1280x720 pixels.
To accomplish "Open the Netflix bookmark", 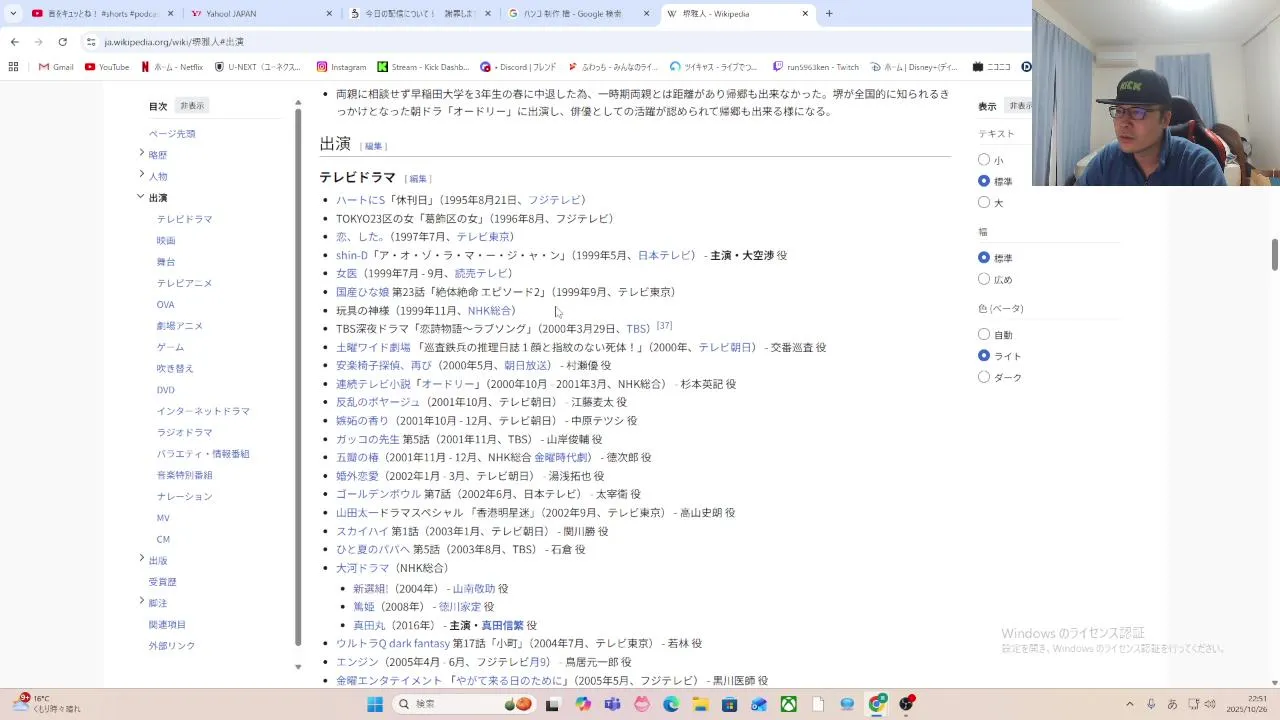I will coord(172,67).
